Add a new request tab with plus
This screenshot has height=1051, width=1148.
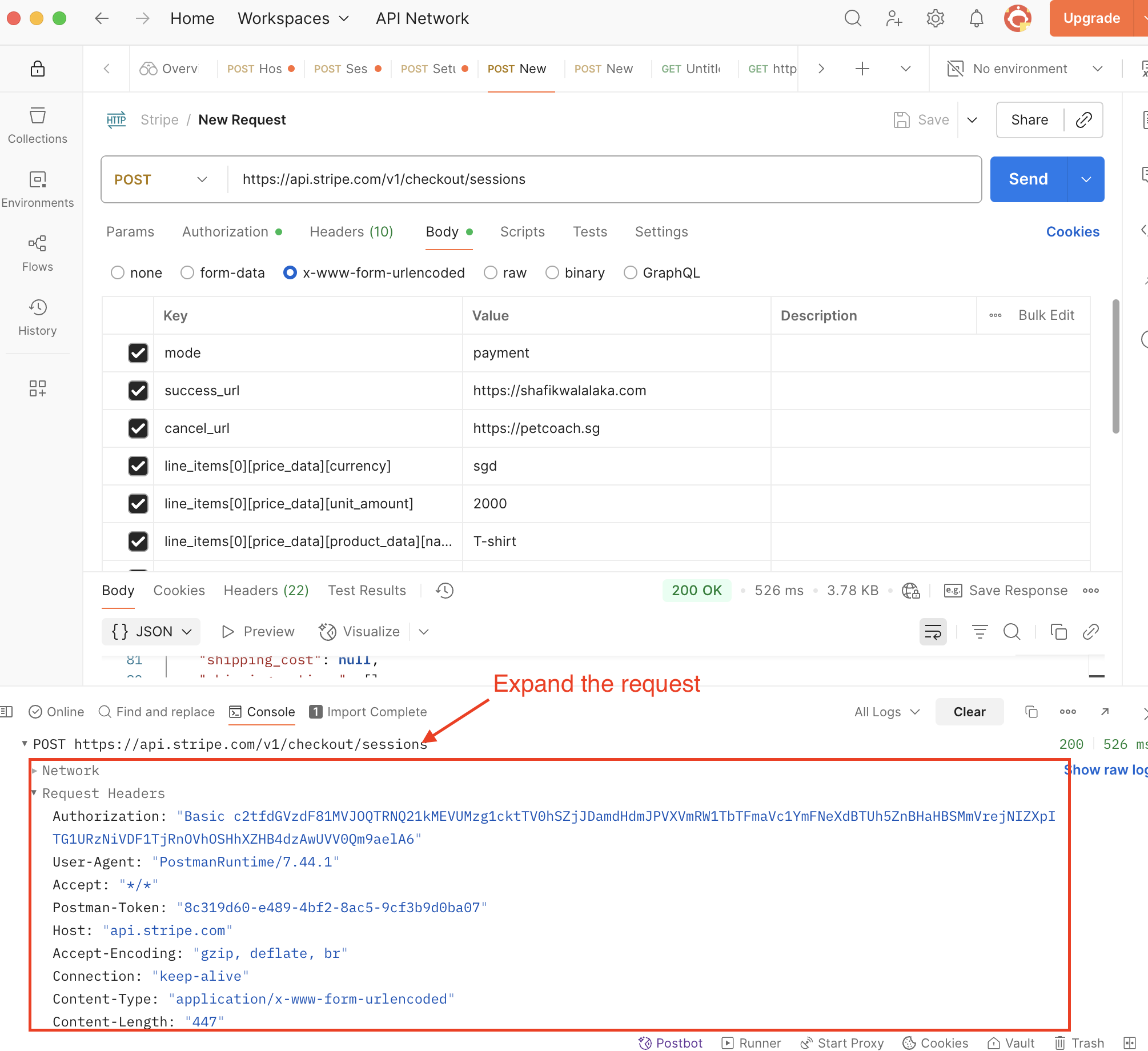(x=862, y=69)
